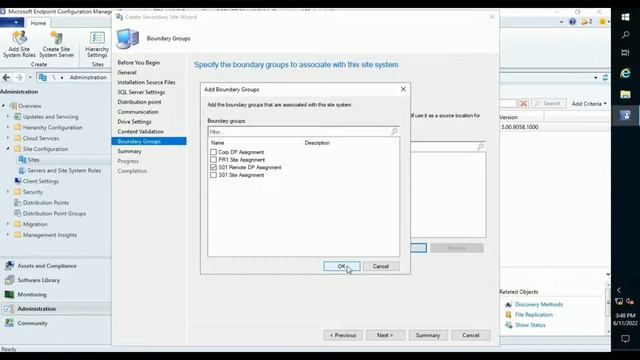This screenshot has height=360, width=640.
Task: Click search icon in wizard boundary list
Action: (x=480, y=147)
